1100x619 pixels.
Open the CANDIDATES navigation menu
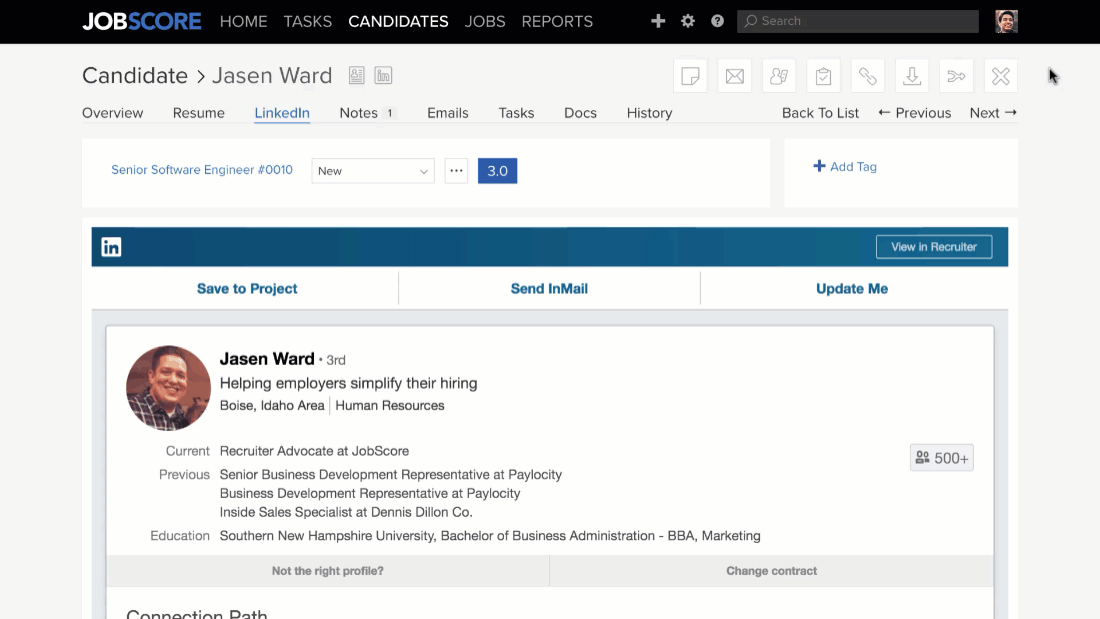coord(398,22)
